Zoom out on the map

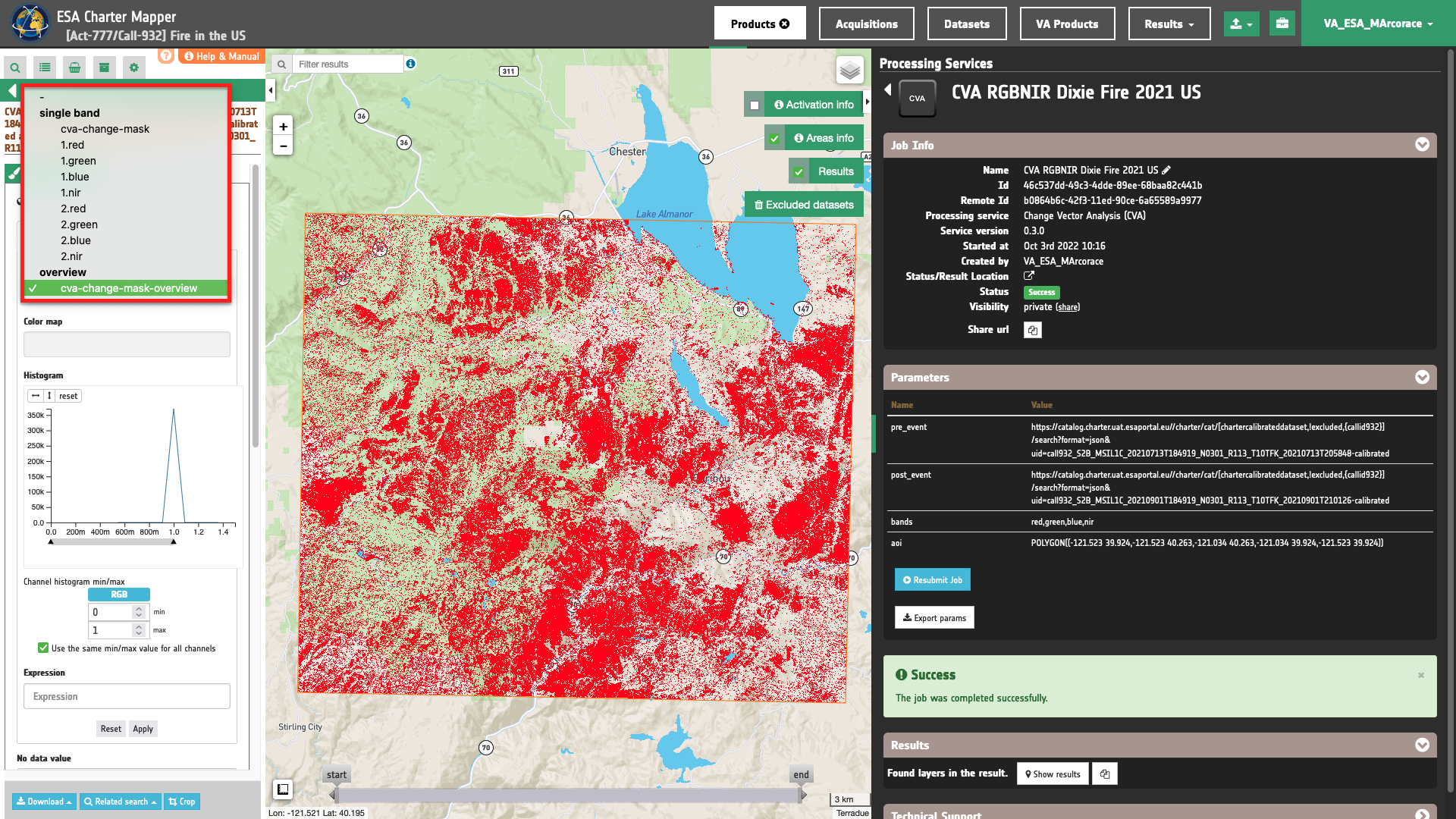283,146
